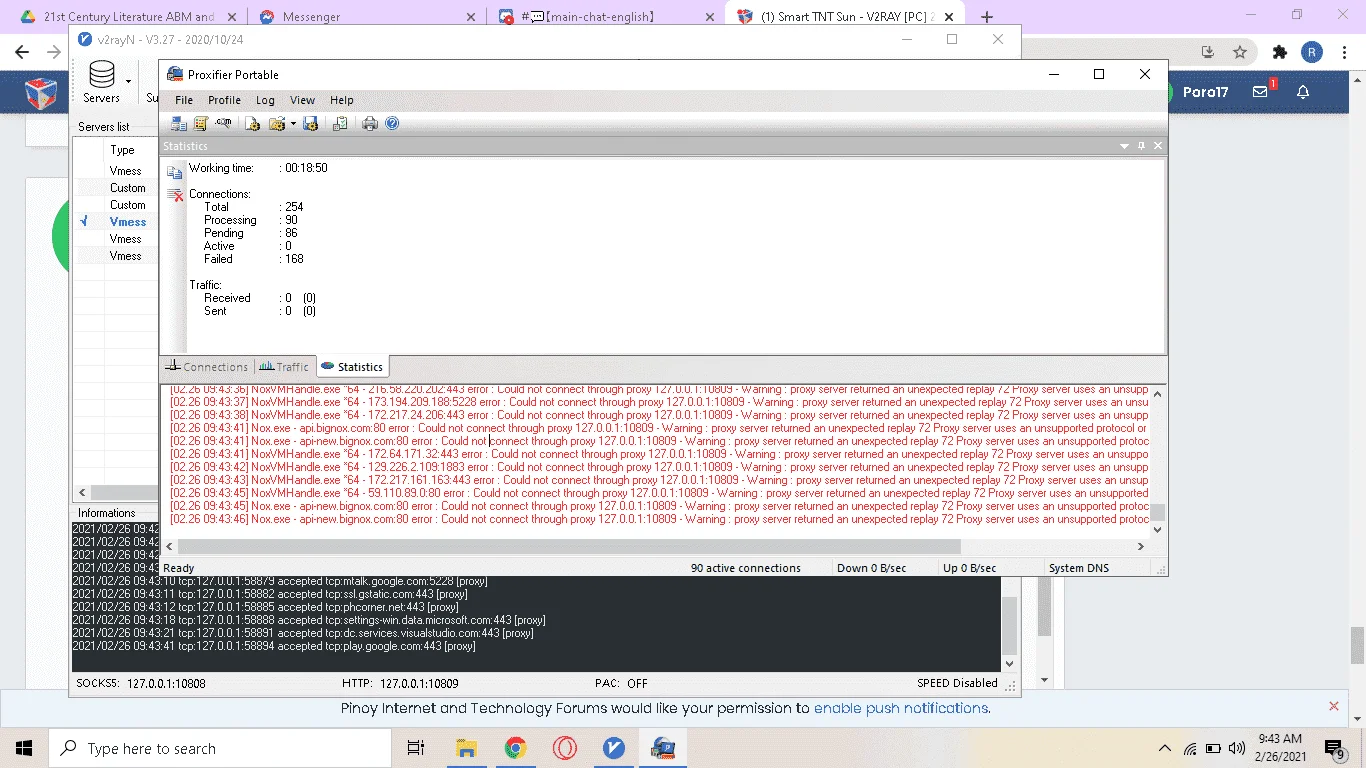Click the new profile toolbar icon

coord(253,124)
